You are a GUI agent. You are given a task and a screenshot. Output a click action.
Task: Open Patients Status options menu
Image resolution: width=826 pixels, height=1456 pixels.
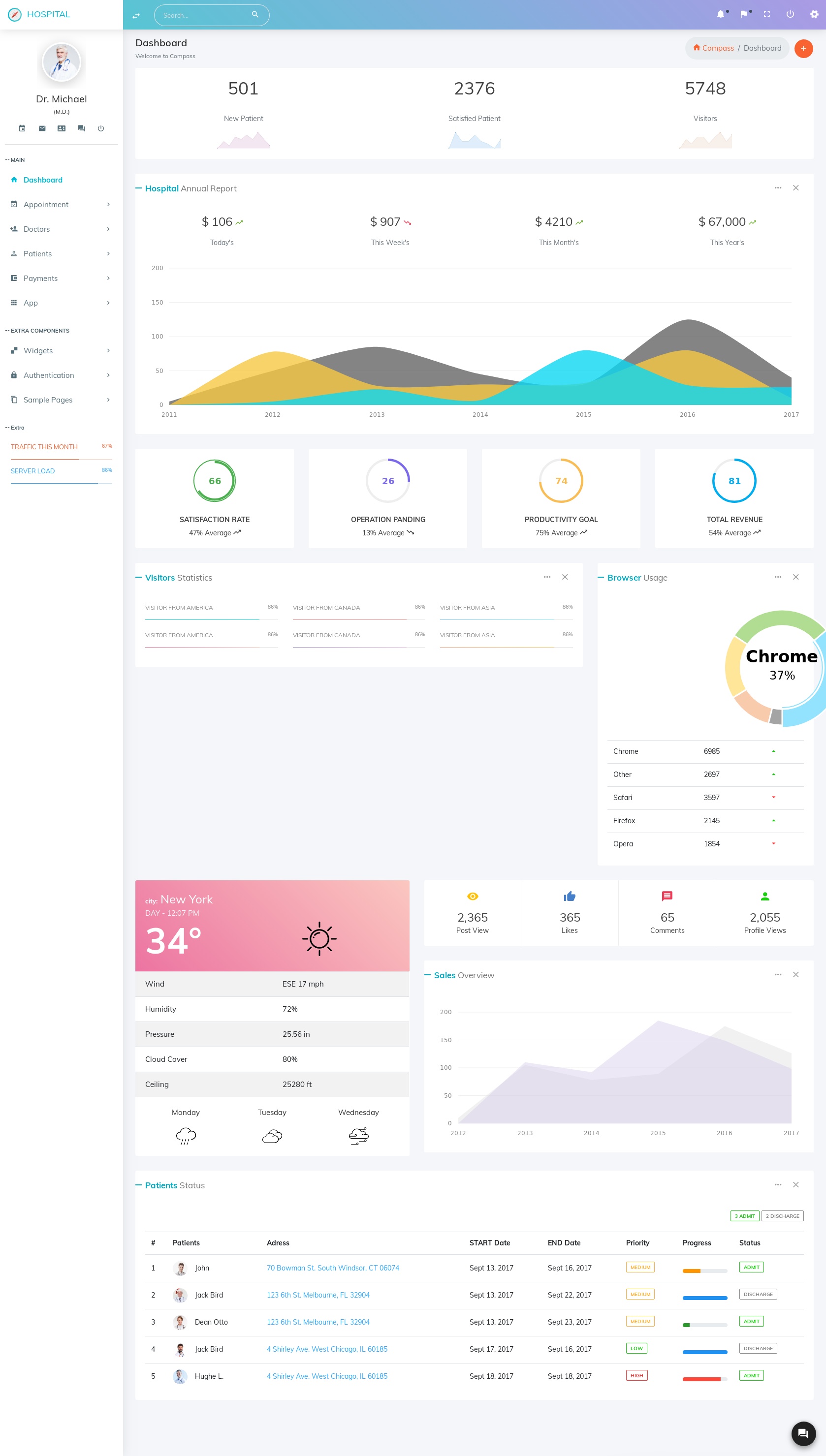(778, 1184)
